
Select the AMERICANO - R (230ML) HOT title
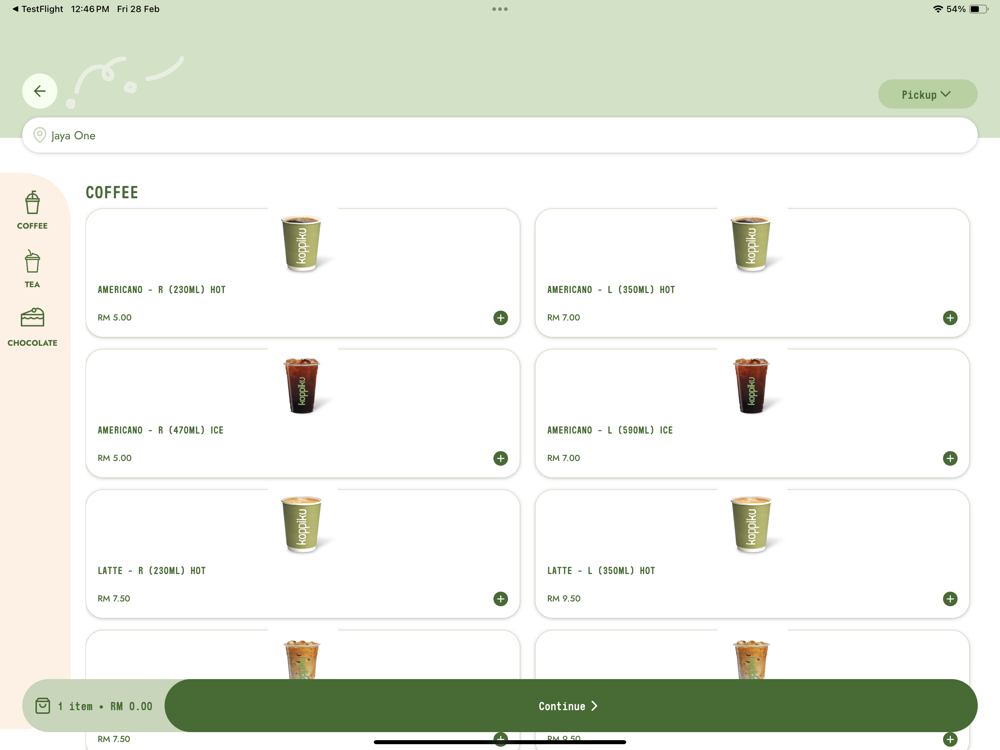pyautogui.click(x=161, y=290)
